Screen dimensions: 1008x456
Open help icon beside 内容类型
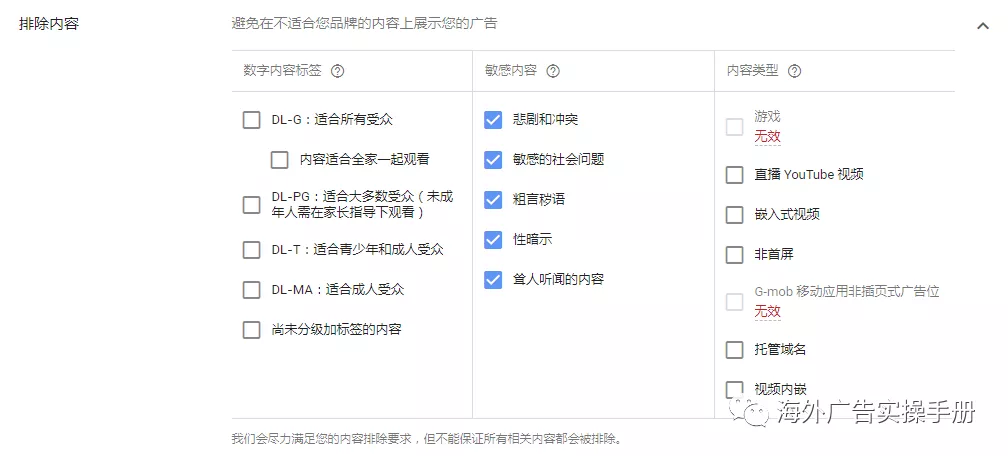click(795, 71)
